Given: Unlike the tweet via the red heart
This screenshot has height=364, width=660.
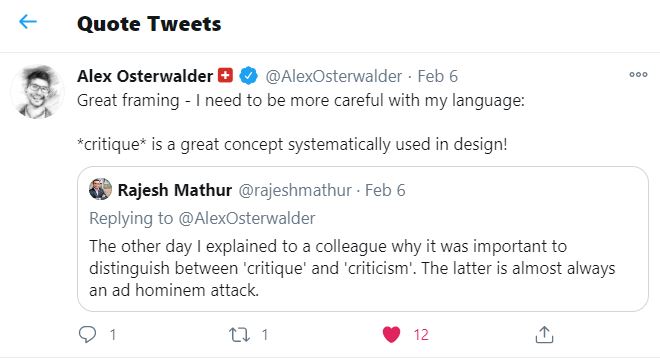Looking at the screenshot, I should click(391, 335).
